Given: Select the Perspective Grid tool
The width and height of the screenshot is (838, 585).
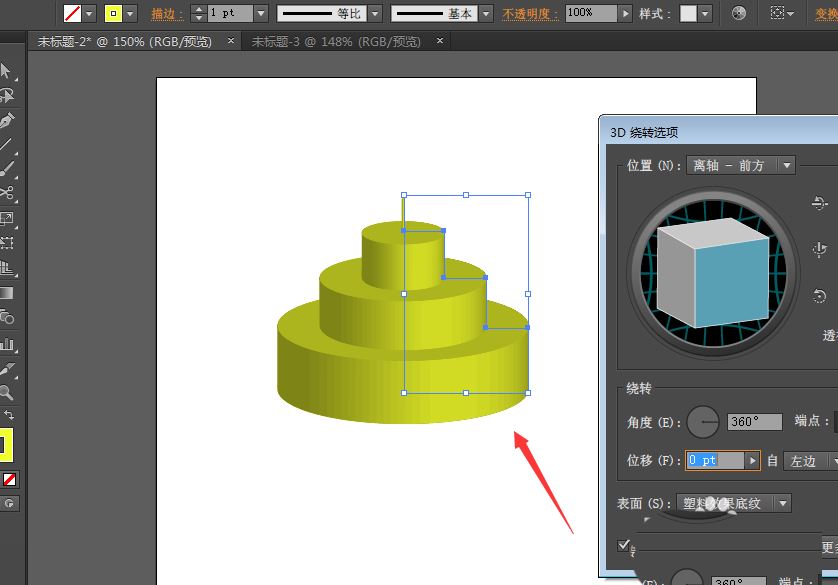Looking at the screenshot, I should pyautogui.click(x=6, y=268).
